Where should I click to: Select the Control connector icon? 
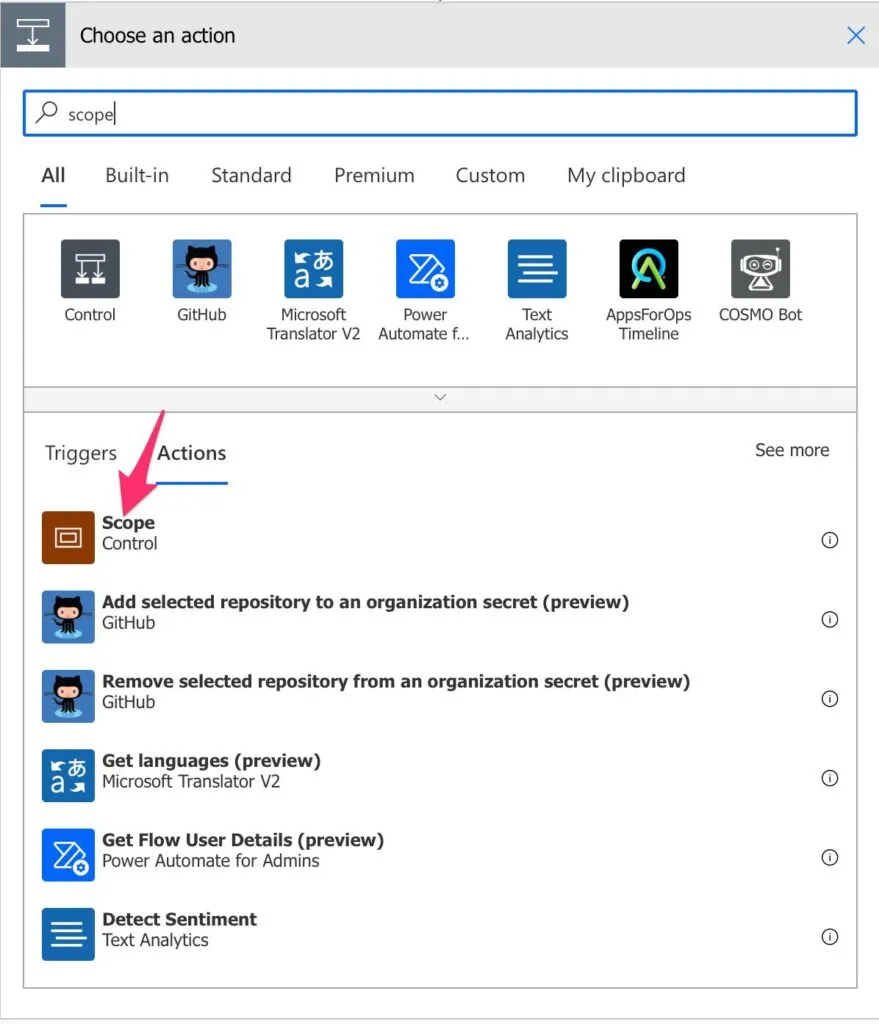(90, 269)
